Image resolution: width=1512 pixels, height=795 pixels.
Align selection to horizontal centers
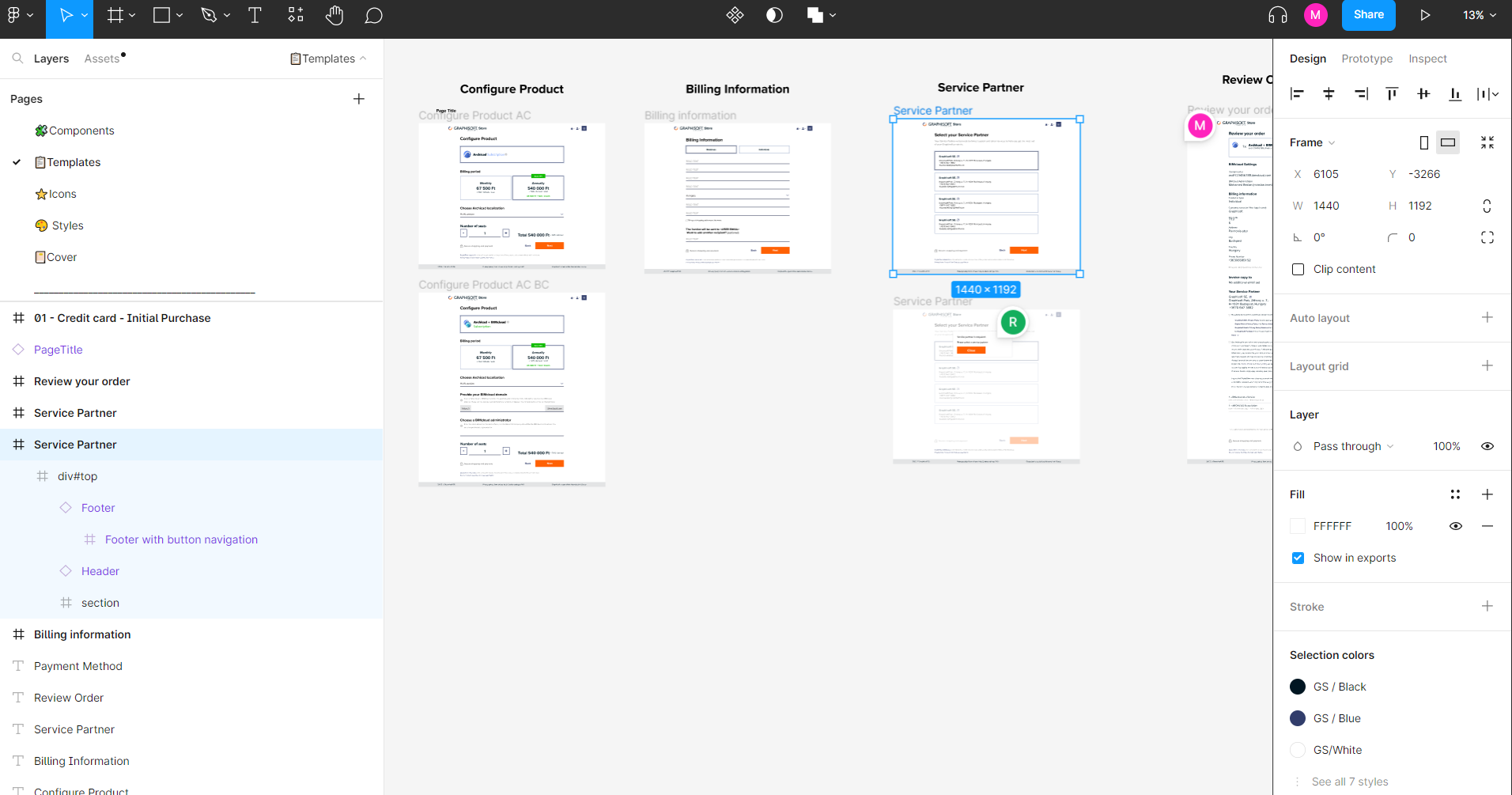tap(1329, 94)
